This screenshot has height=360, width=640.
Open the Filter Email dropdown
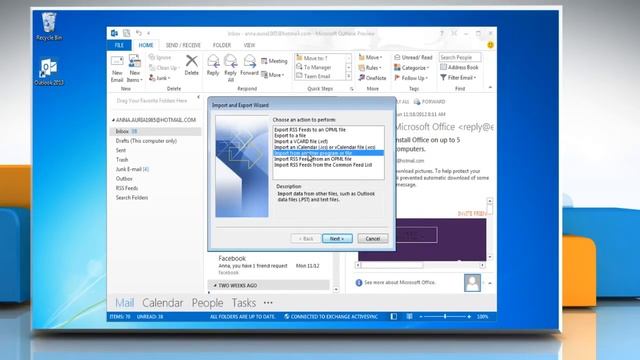point(458,78)
